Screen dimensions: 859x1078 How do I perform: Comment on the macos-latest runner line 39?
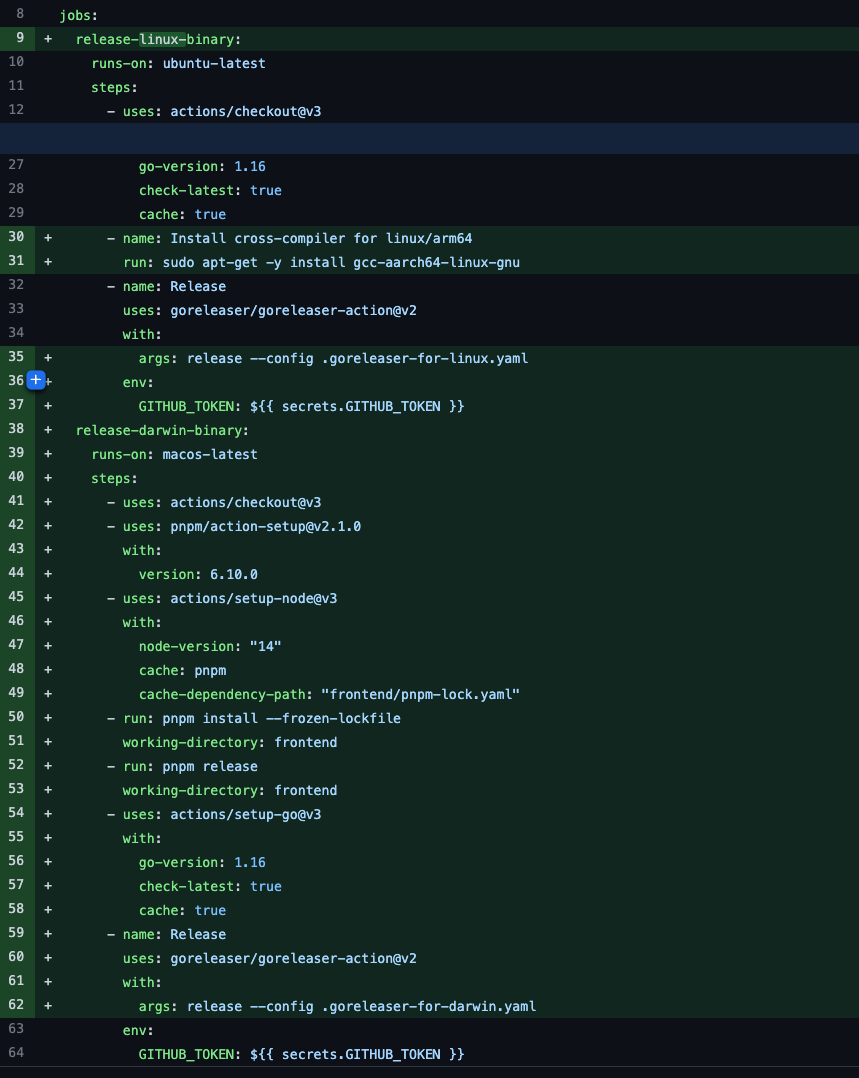pos(36,454)
